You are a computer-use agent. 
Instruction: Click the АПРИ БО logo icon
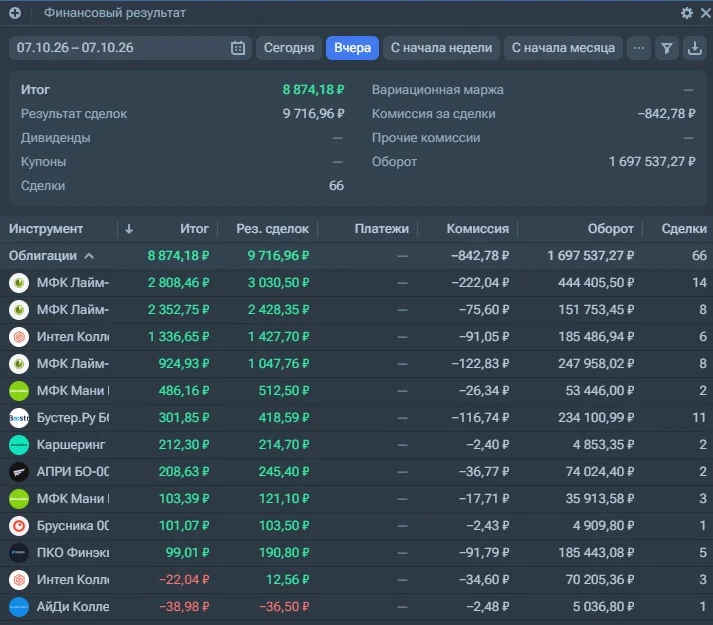pyautogui.click(x=19, y=472)
